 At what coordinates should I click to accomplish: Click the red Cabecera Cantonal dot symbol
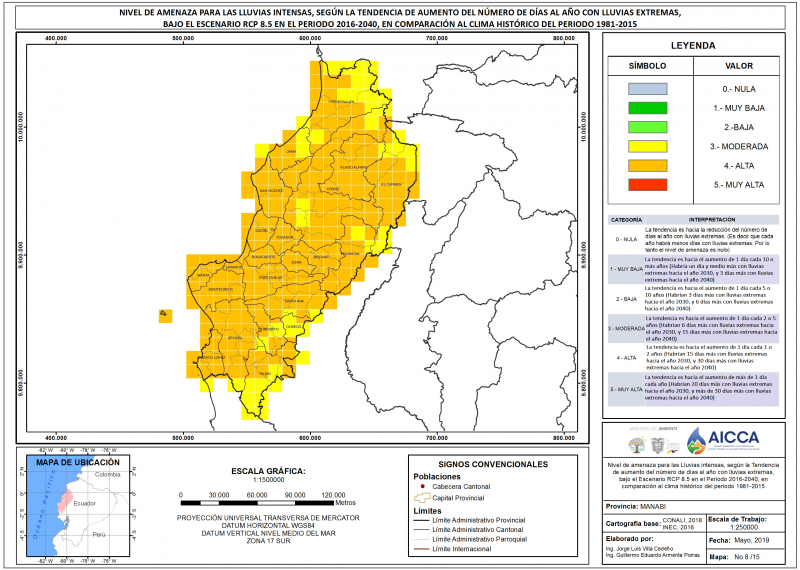423,487
